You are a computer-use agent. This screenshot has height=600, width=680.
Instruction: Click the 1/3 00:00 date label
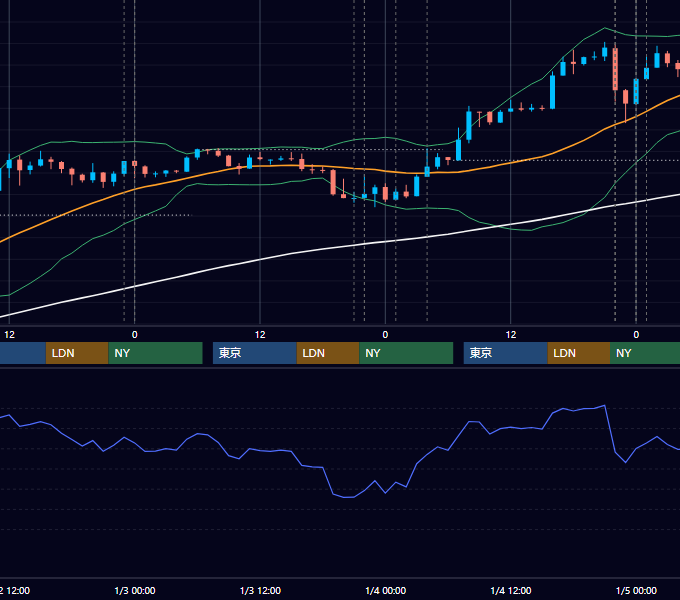(x=135, y=590)
